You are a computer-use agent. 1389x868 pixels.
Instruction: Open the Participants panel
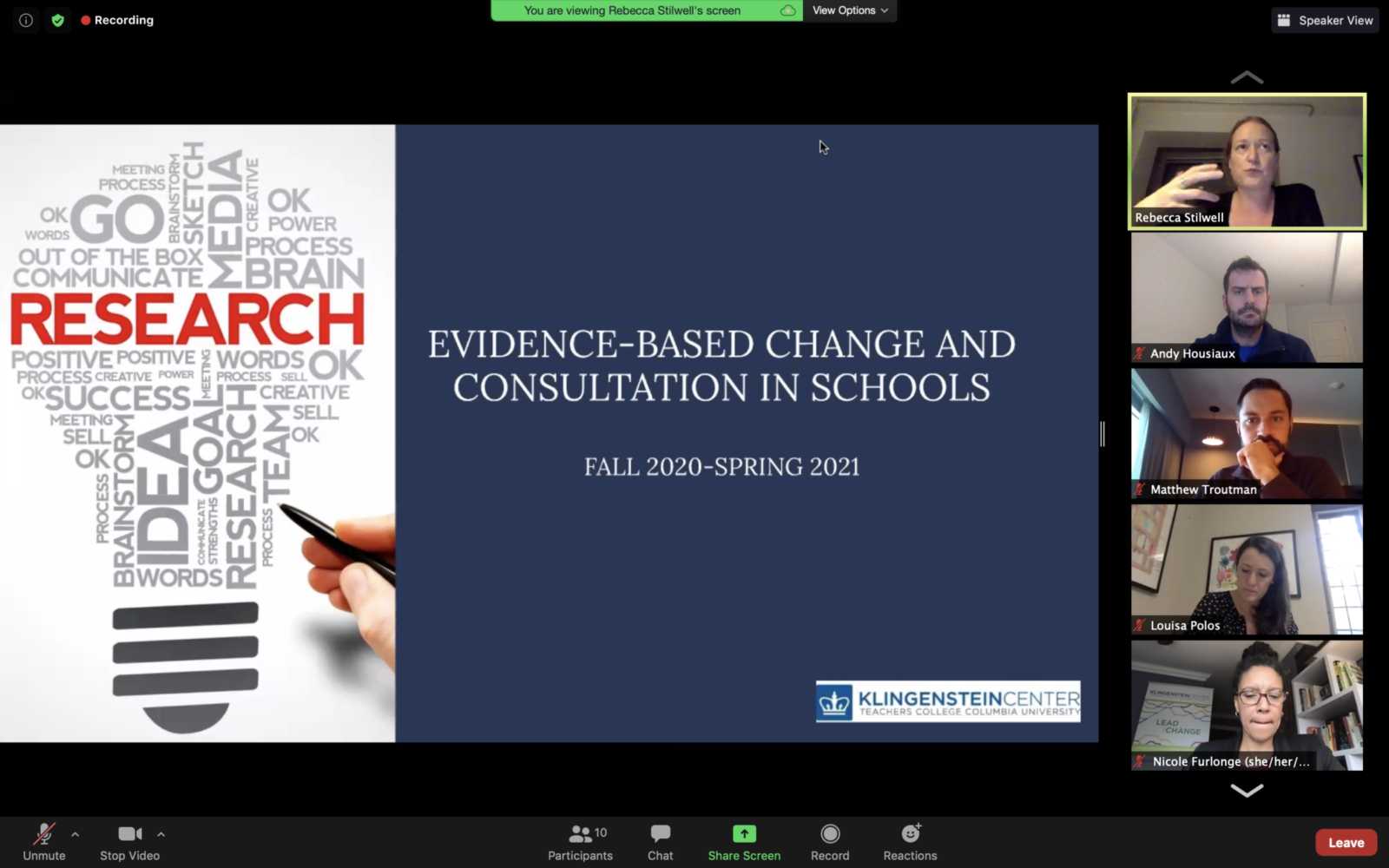click(580, 842)
